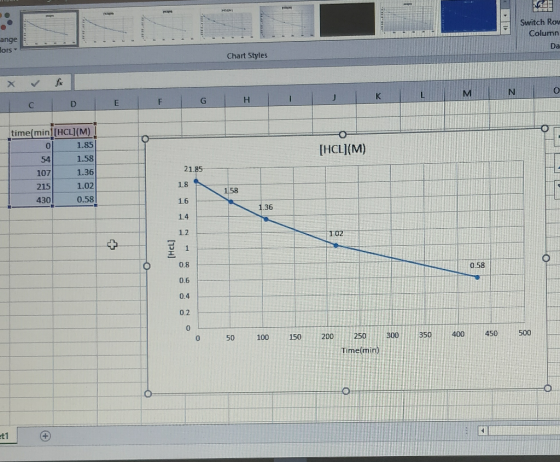The height and width of the screenshot is (462, 560).
Task: Select the fifth chart style thumbnail
Action: [286, 21]
